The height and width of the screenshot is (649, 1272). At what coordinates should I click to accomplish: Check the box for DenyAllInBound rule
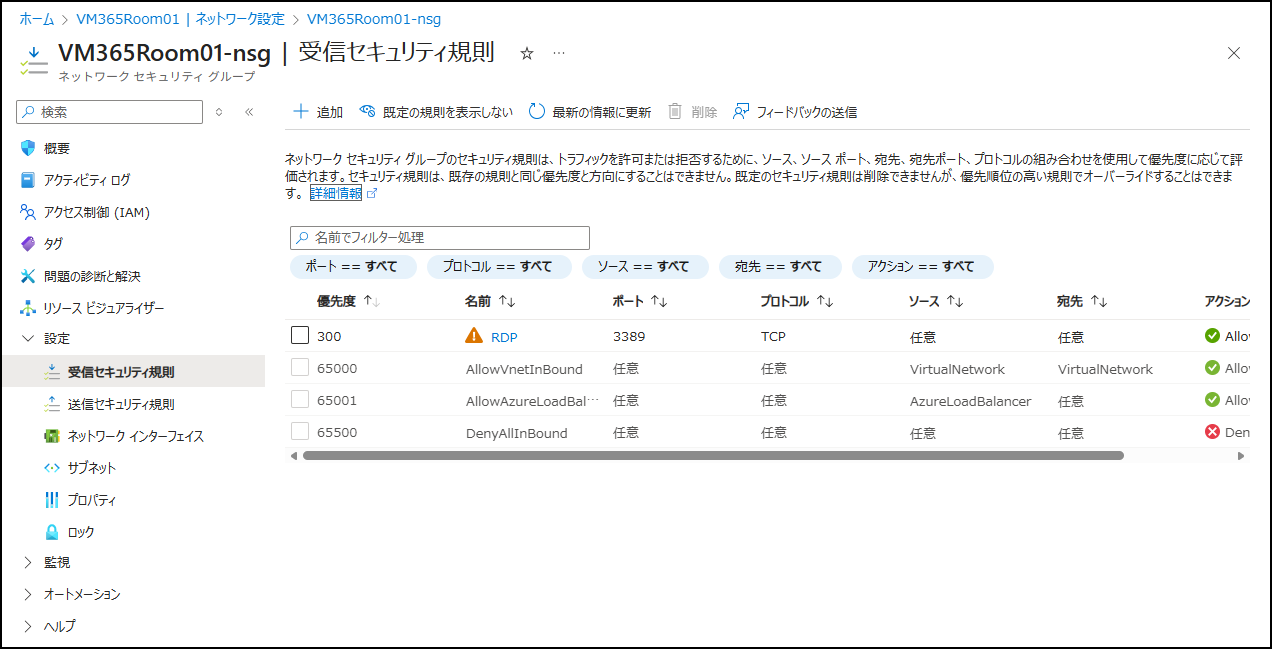coord(300,432)
